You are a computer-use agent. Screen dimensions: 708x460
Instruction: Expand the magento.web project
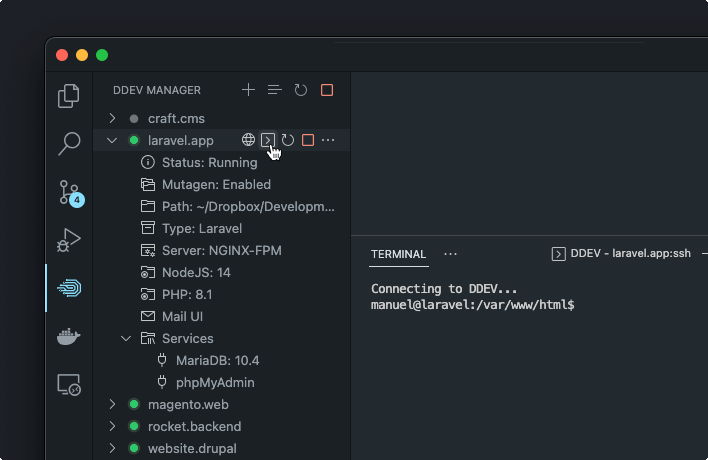(113, 404)
